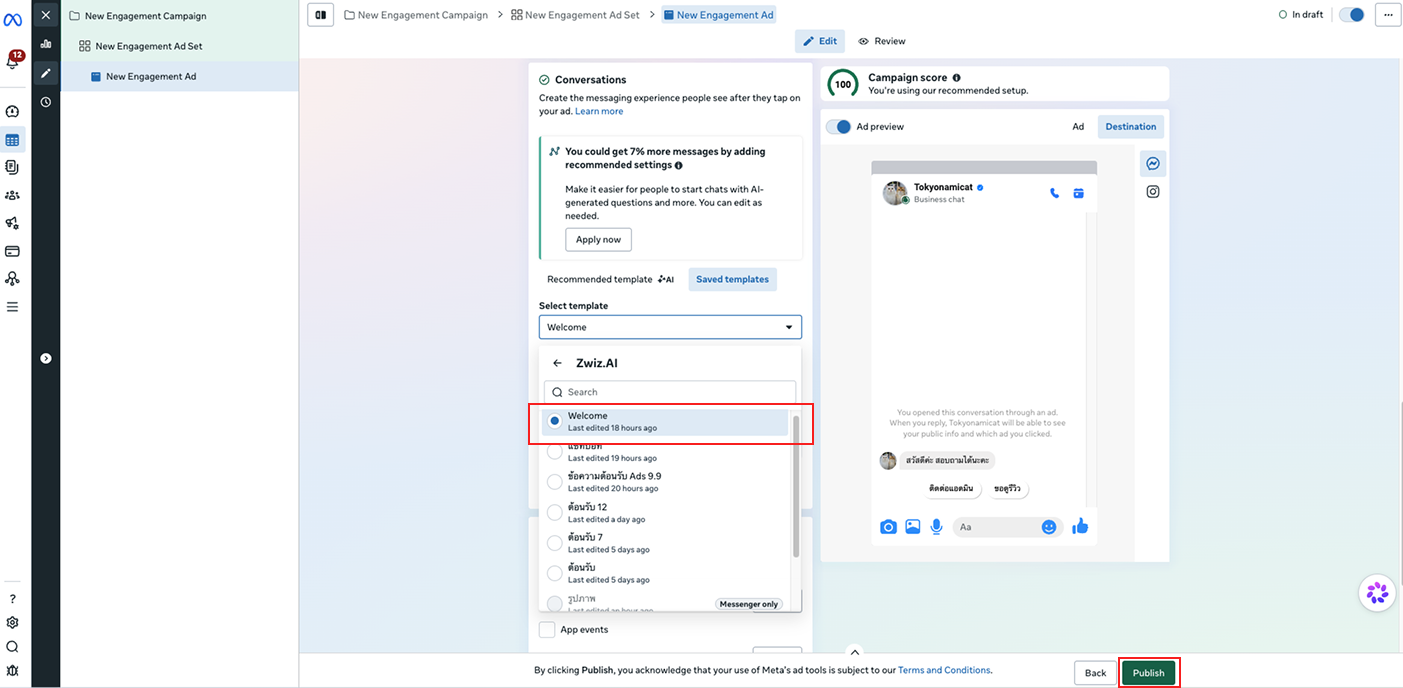Image resolution: width=1403 pixels, height=688 pixels.
Task: Toggle the draft status switch at top
Action: [1351, 15]
